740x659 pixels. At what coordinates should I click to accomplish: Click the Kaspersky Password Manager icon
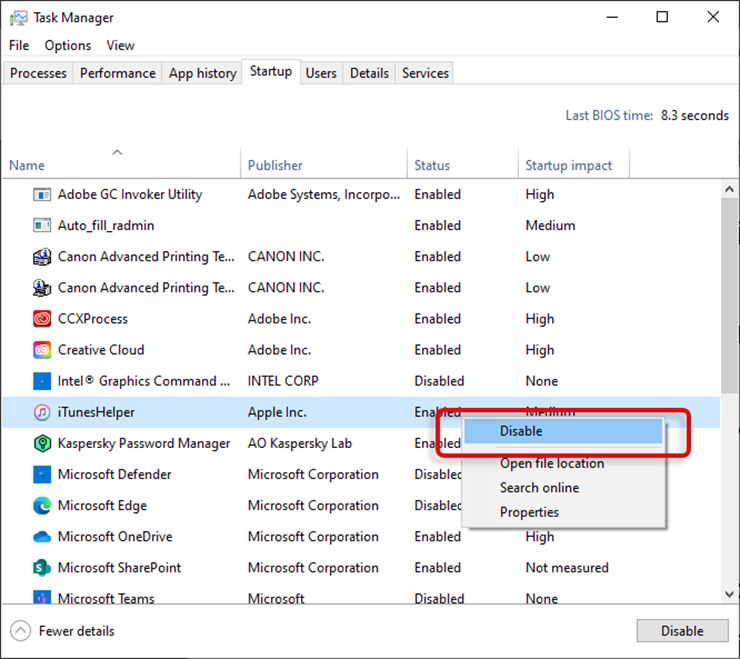point(42,444)
